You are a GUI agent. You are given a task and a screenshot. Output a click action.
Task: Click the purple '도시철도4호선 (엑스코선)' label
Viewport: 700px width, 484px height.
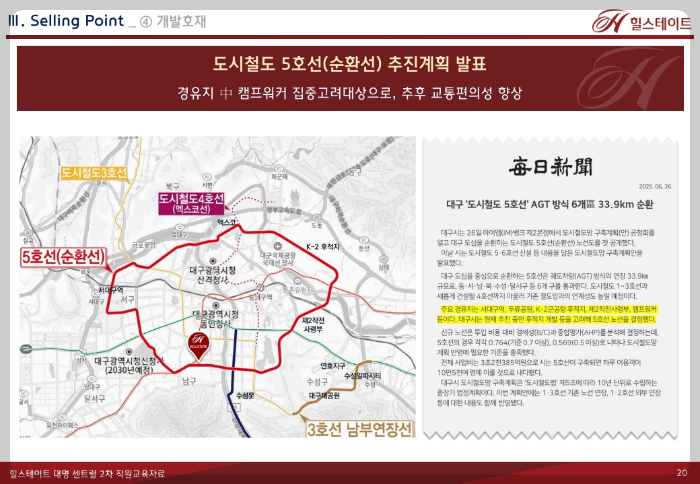(x=192, y=204)
